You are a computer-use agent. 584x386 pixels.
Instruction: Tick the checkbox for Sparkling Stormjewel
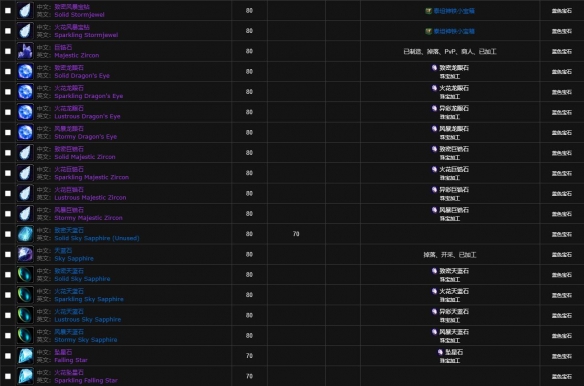tap(8, 31)
